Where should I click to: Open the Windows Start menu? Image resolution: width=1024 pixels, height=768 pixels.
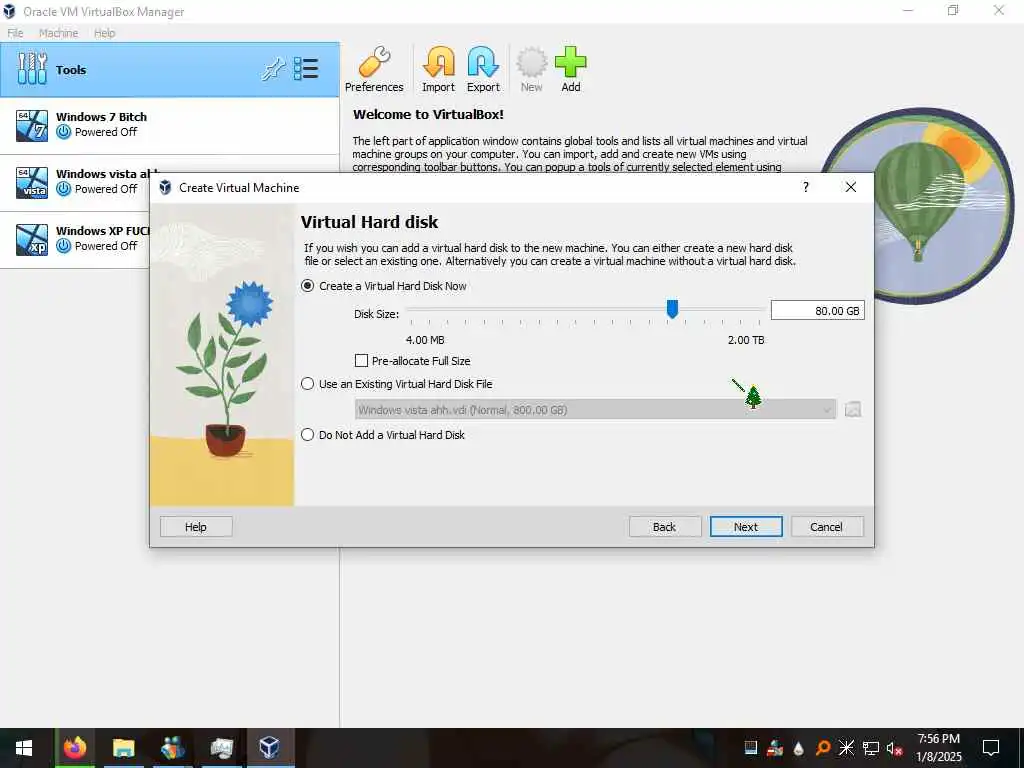(x=24, y=748)
